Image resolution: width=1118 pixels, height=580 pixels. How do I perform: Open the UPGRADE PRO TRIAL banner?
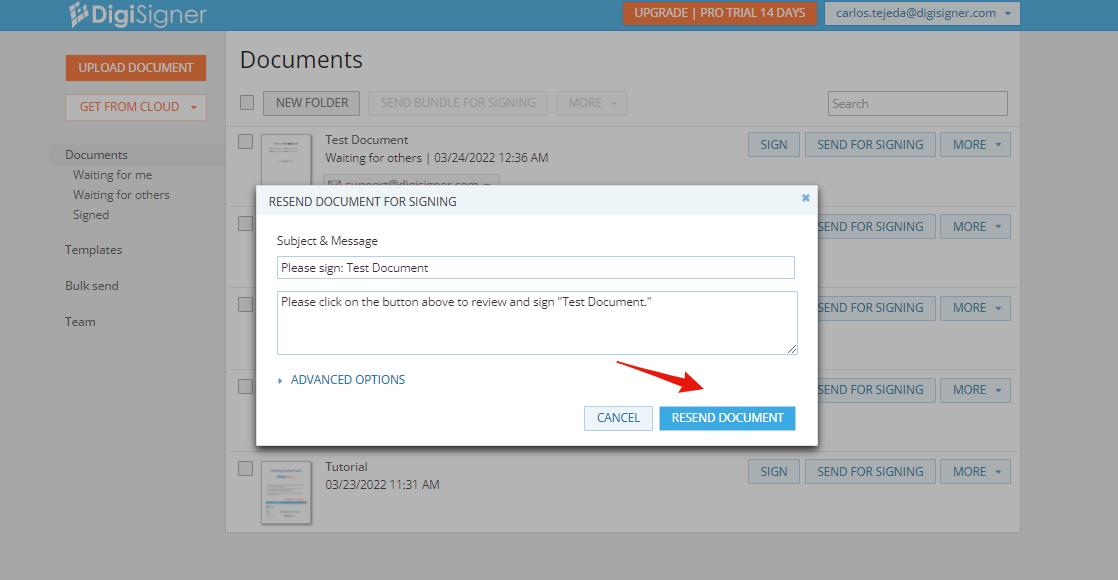click(719, 13)
